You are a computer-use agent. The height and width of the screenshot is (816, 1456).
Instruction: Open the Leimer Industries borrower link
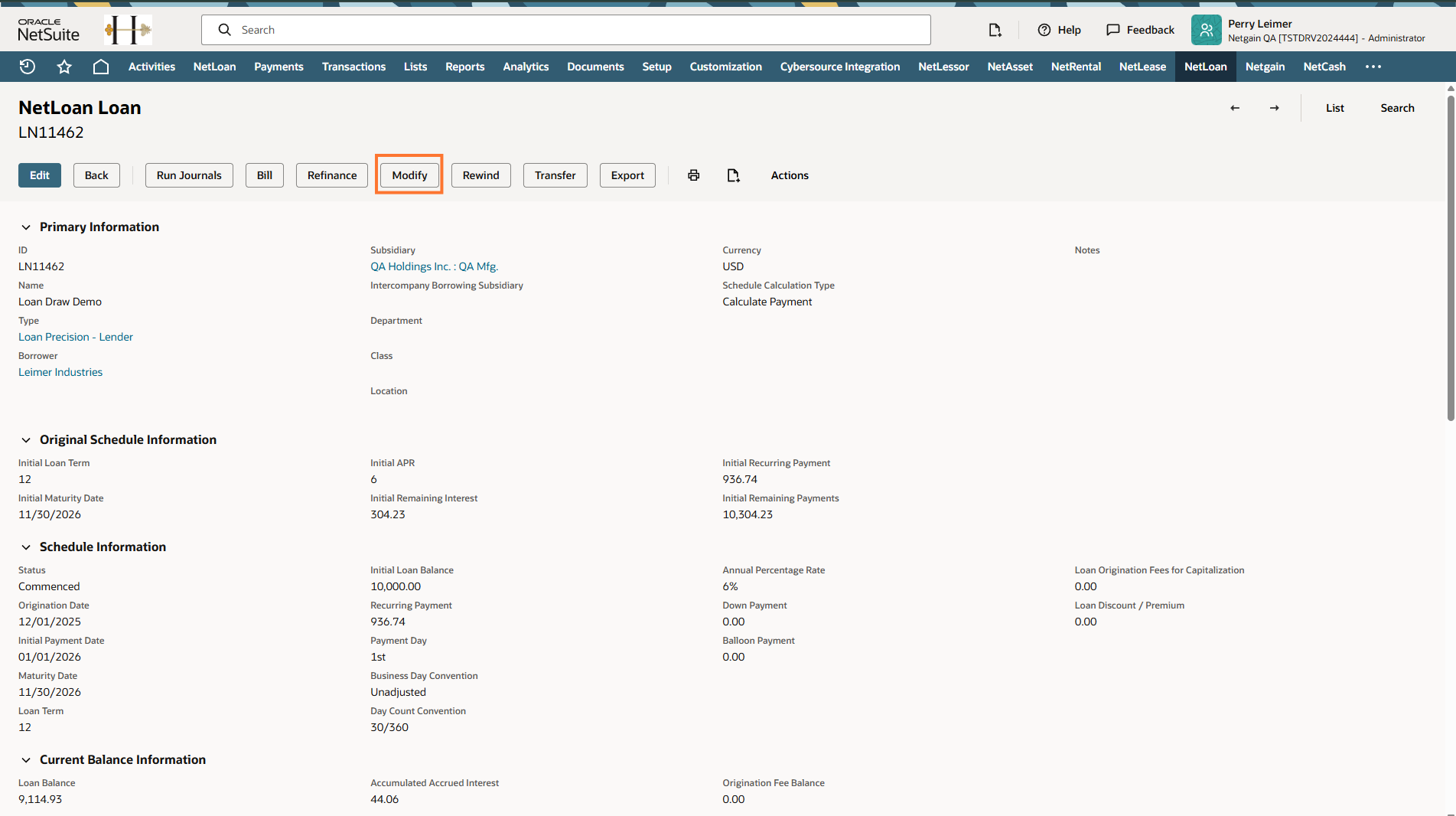coord(60,372)
